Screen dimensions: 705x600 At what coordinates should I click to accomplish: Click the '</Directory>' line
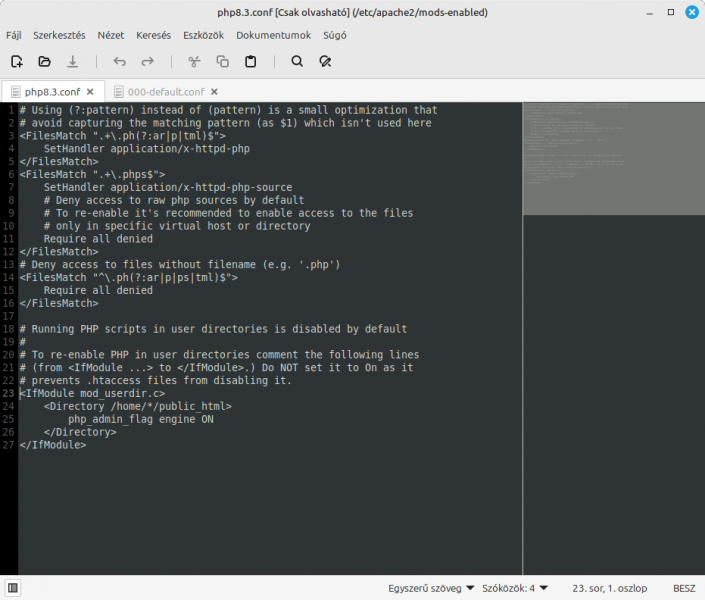click(x=80, y=432)
